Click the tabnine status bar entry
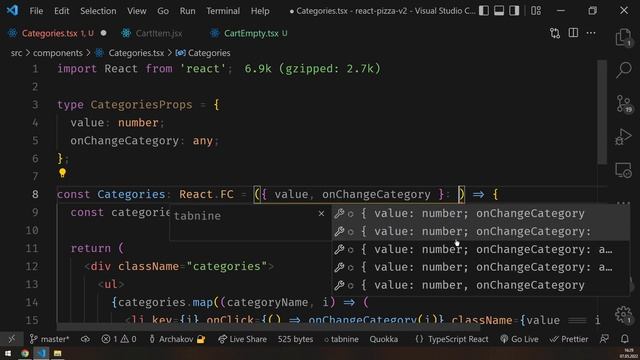640x360 pixels. tap(341, 339)
